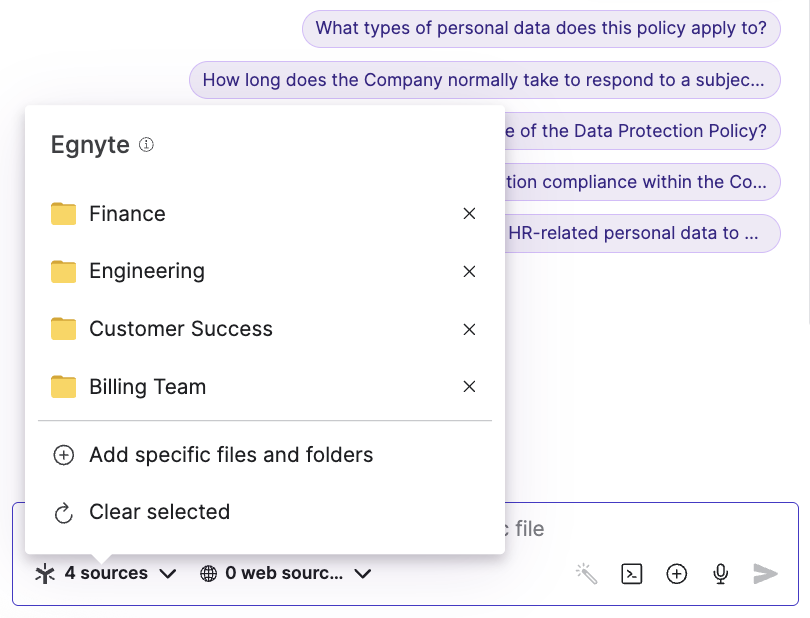Click the circled plus attach icon
This screenshot has width=810, height=618.
click(677, 573)
